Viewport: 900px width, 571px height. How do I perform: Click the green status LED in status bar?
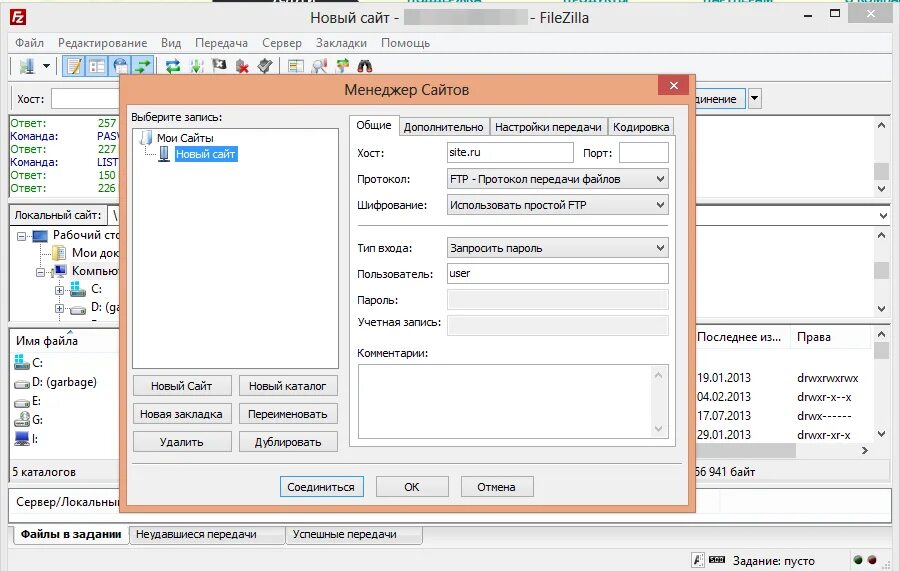click(858, 560)
